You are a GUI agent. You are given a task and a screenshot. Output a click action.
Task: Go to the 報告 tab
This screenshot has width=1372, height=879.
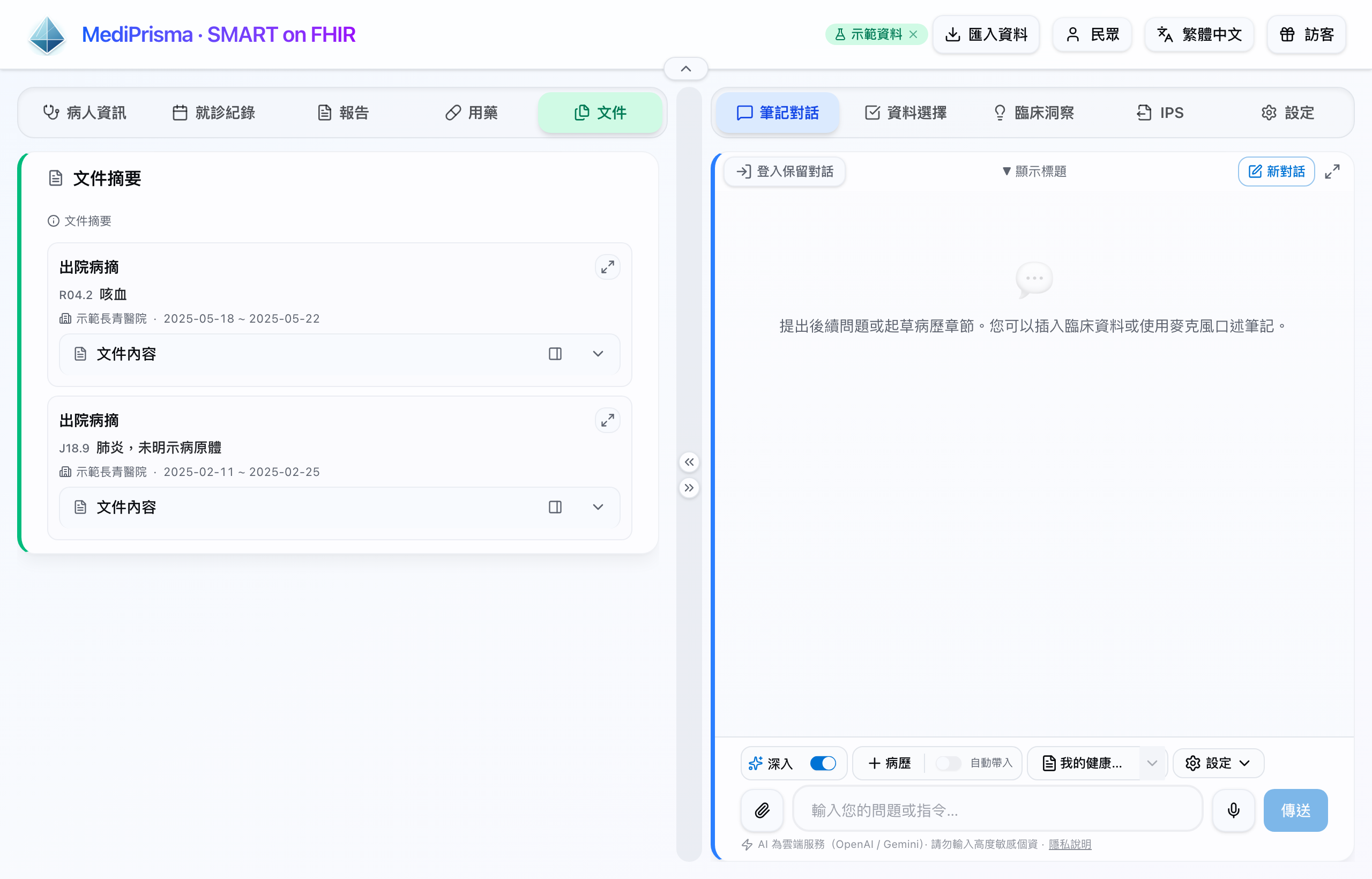click(343, 113)
